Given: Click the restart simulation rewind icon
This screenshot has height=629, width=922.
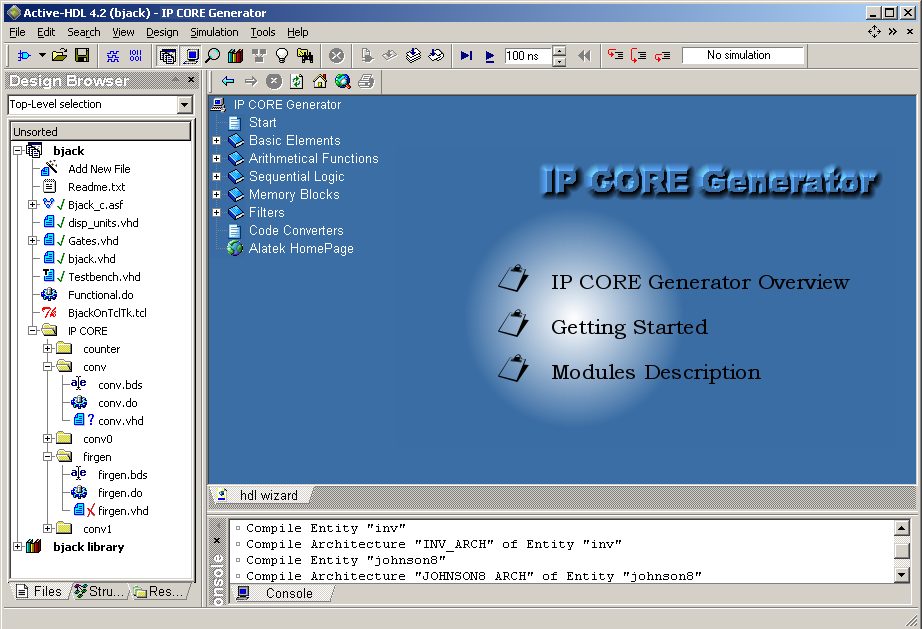Looking at the screenshot, I should pyautogui.click(x=584, y=56).
